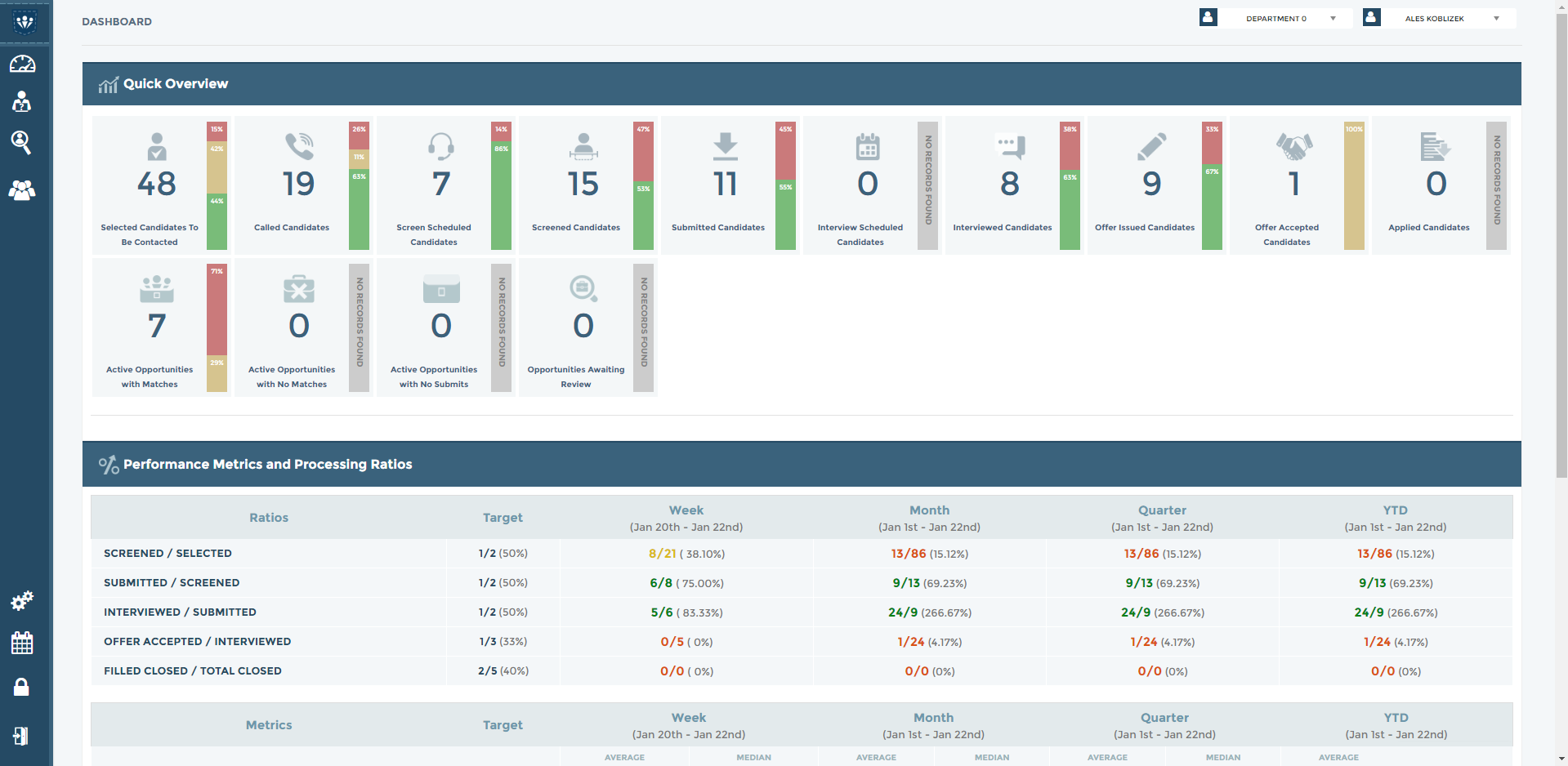Open the calendar icon in sidebar

(22, 644)
